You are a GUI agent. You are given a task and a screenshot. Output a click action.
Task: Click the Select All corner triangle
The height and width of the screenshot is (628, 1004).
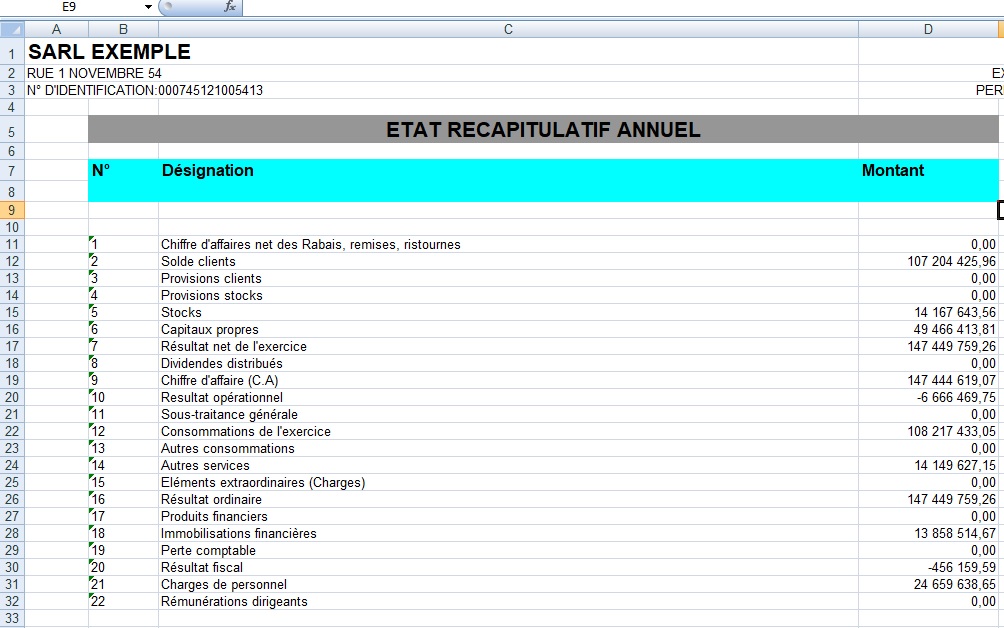(x=12, y=30)
